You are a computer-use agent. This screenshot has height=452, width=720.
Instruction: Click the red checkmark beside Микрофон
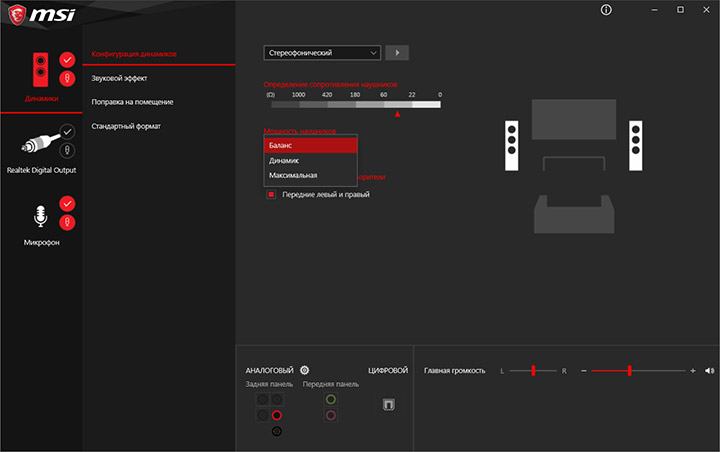point(67,203)
